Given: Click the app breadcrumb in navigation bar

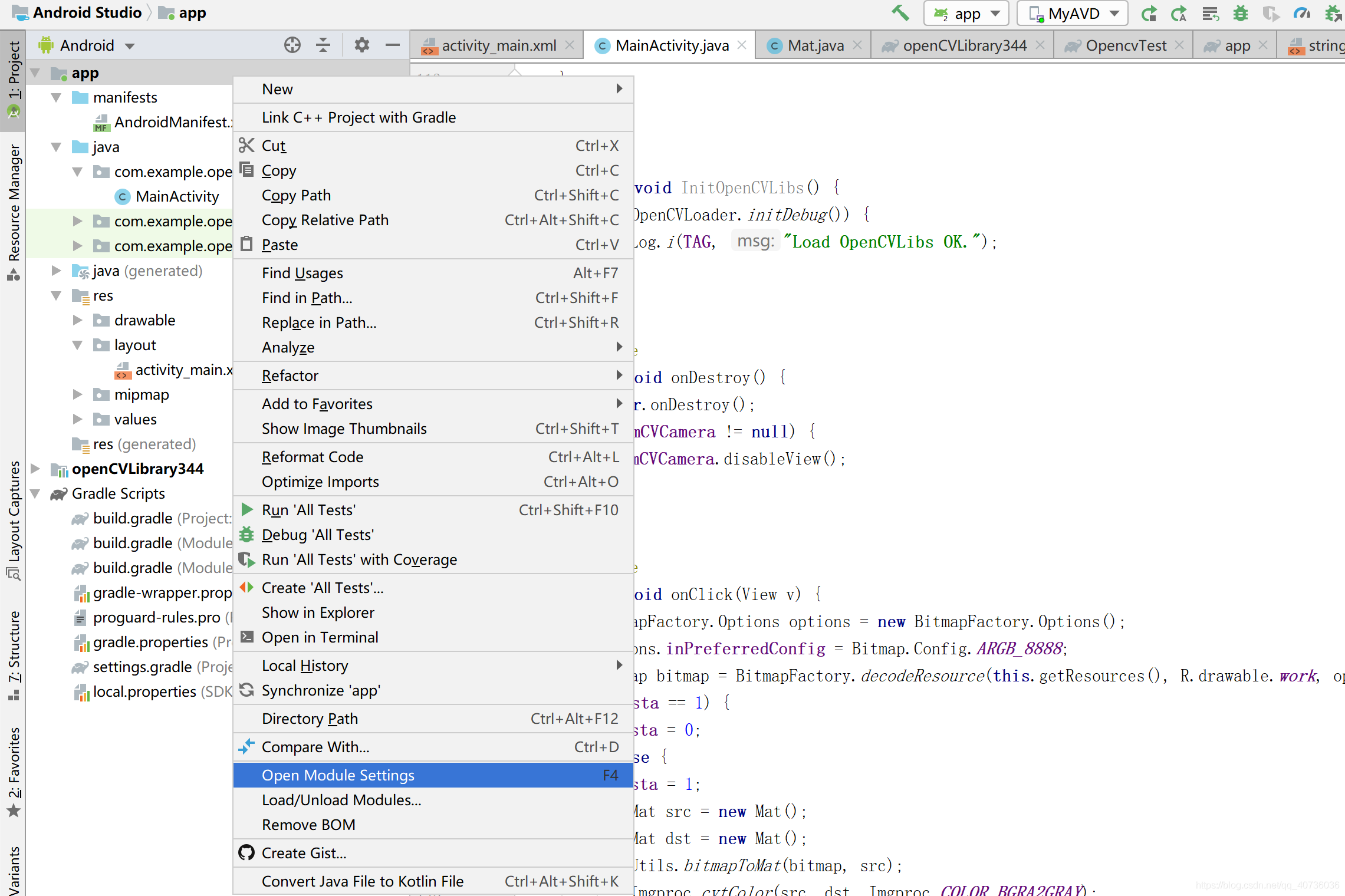Looking at the screenshot, I should pyautogui.click(x=183, y=12).
